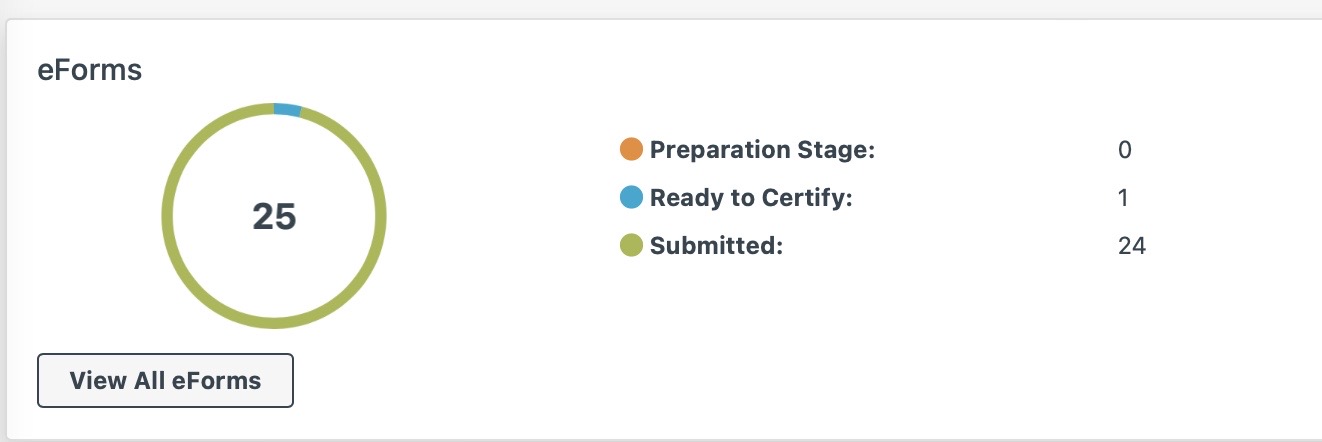The height and width of the screenshot is (442, 1322).
Task: Click the bottom arc of the green donut ring
Action: (x=274, y=322)
